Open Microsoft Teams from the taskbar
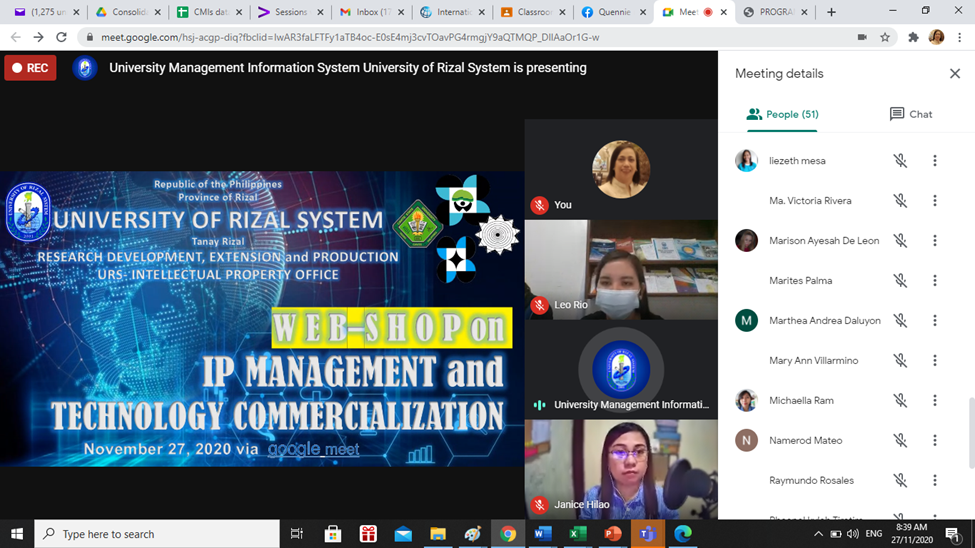Screen dimensions: 975x548 point(647,534)
